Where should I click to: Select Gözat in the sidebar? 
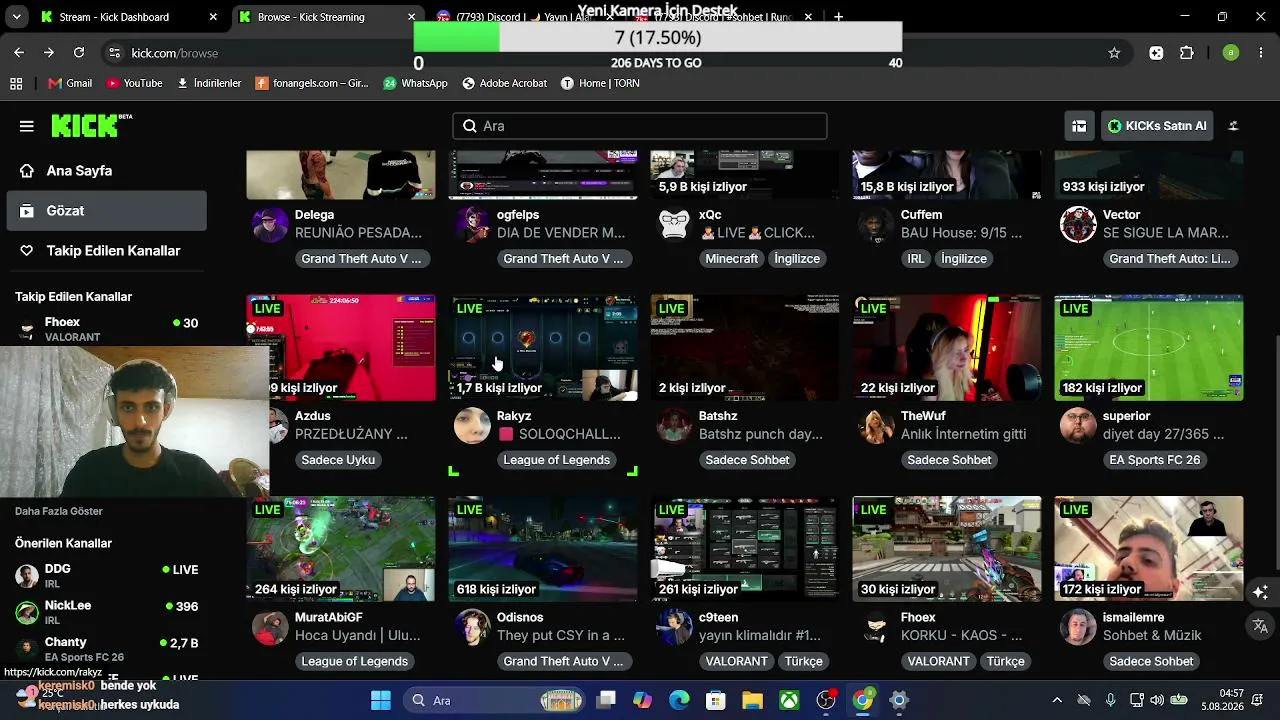[x=106, y=211]
